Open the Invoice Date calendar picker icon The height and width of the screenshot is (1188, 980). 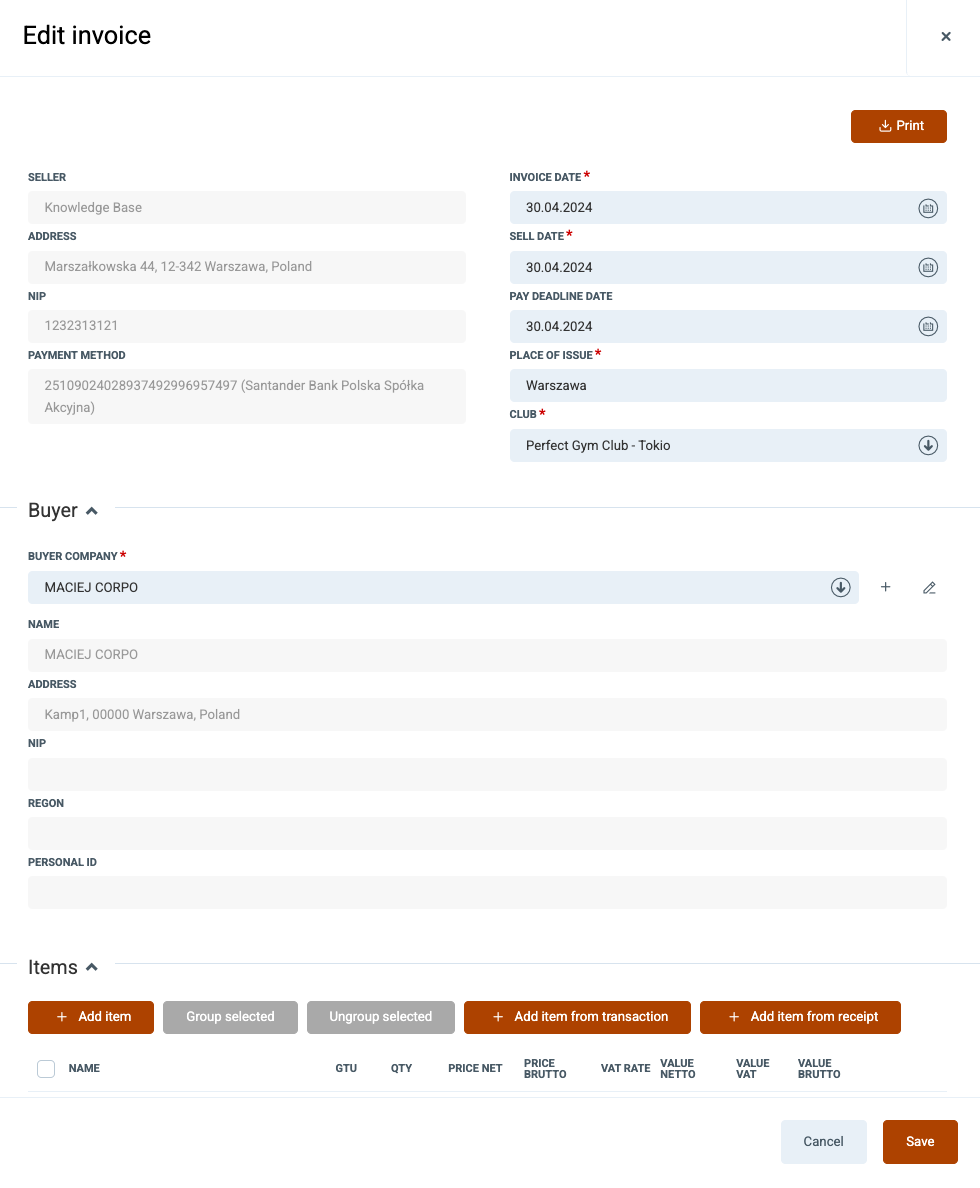[928, 208]
